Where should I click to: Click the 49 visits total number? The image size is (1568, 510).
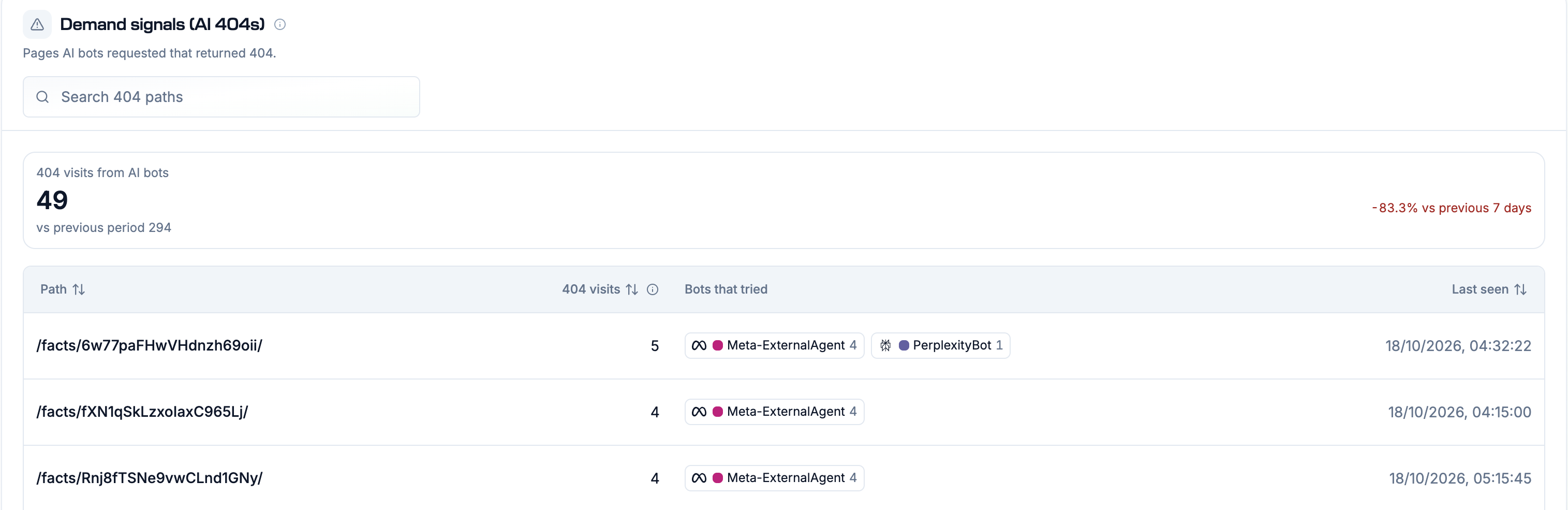pos(52,200)
